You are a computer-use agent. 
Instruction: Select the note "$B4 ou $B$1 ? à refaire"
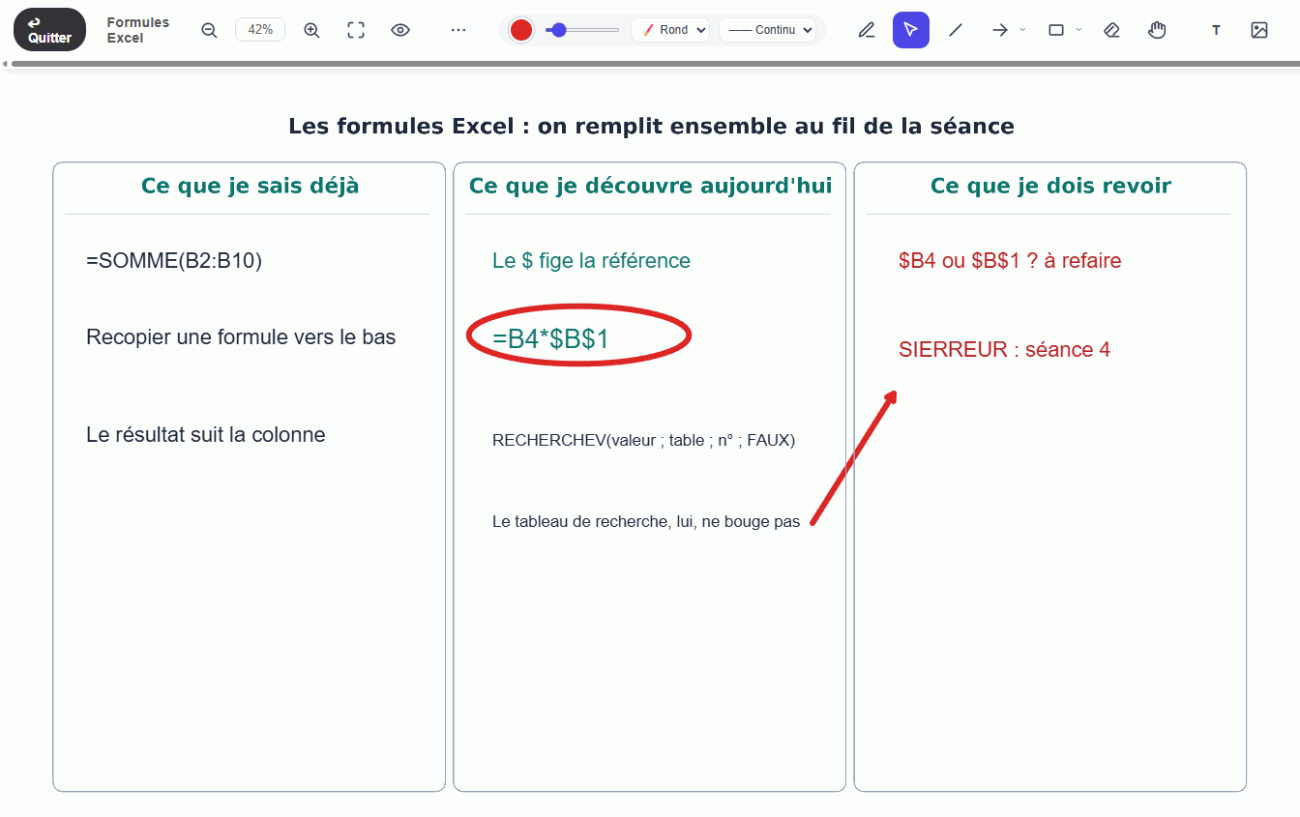(1010, 261)
